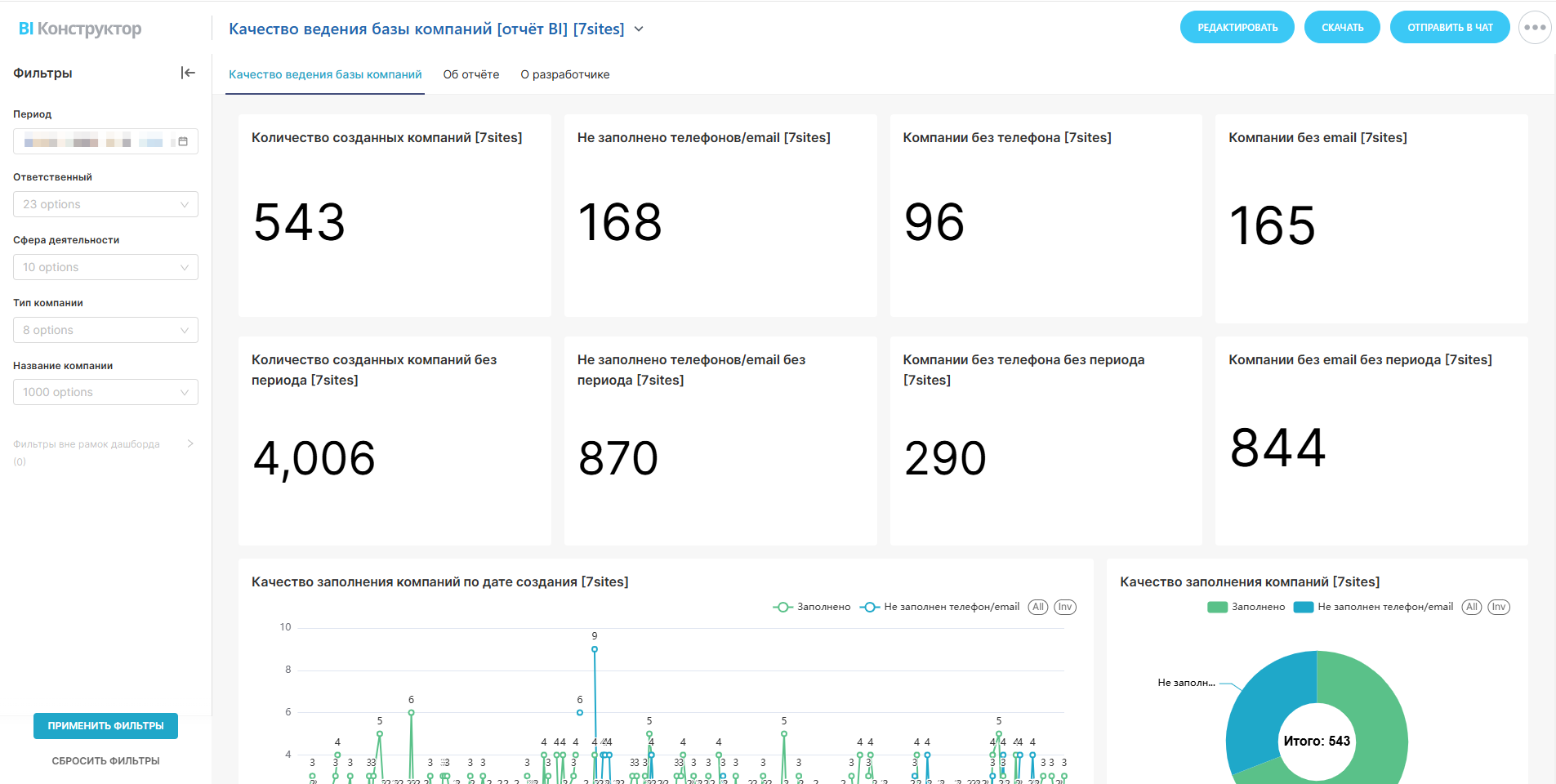
Task: Open the Ответственный dropdown
Action: click(x=105, y=204)
